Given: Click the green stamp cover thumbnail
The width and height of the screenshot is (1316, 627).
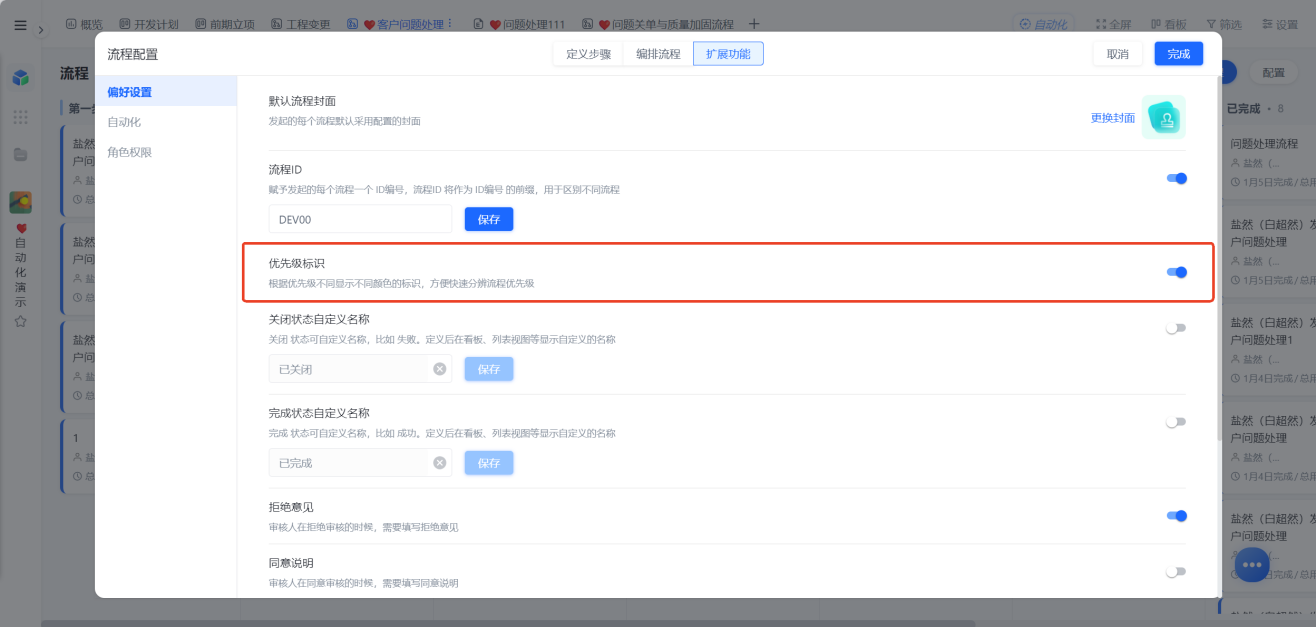Looking at the screenshot, I should pyautogui.click(x=1164, y=117).
